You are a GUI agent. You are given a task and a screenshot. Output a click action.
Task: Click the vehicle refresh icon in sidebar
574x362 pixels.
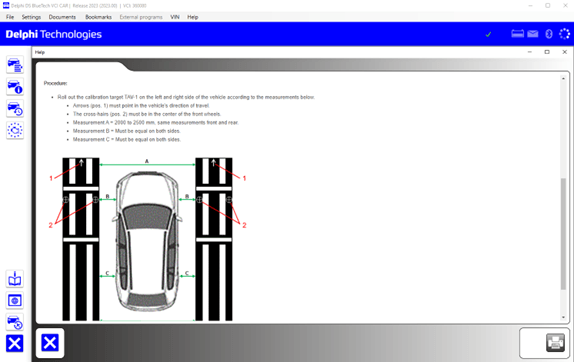click(x=15, y=322)
